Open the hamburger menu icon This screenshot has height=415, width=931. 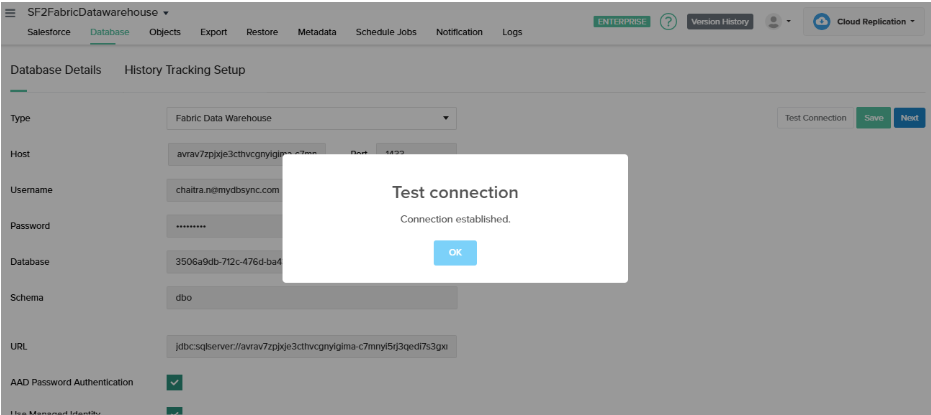(x=11, y=12)
